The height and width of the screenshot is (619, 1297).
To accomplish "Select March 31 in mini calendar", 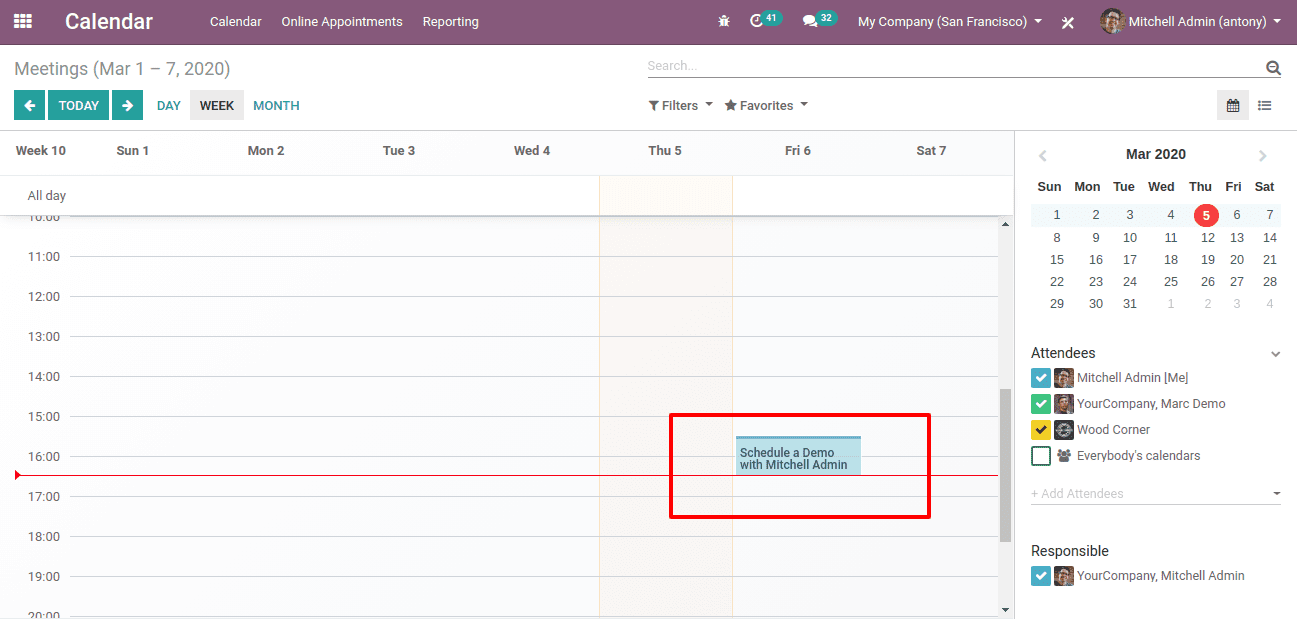I will [1130, 304].
